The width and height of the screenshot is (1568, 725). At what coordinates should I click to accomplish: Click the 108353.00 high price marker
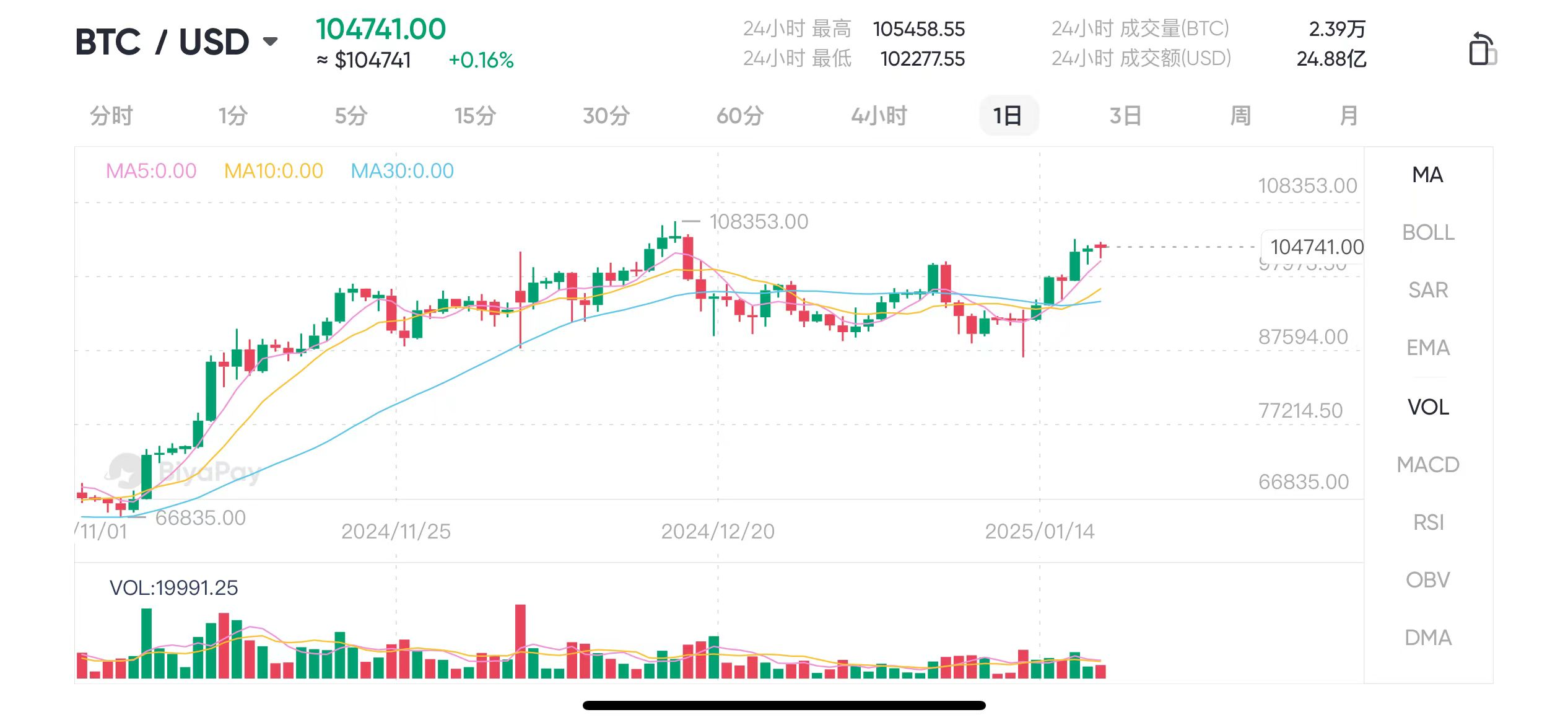point(758,222)
